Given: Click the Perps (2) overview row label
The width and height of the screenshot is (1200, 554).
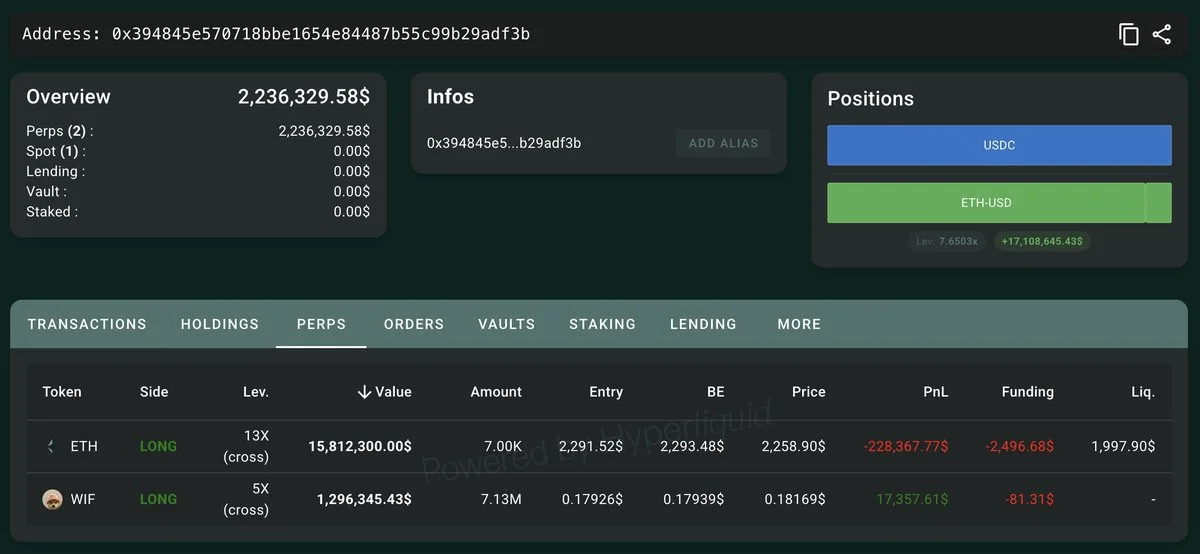Looking at the screenshot, I should [60, 131].
